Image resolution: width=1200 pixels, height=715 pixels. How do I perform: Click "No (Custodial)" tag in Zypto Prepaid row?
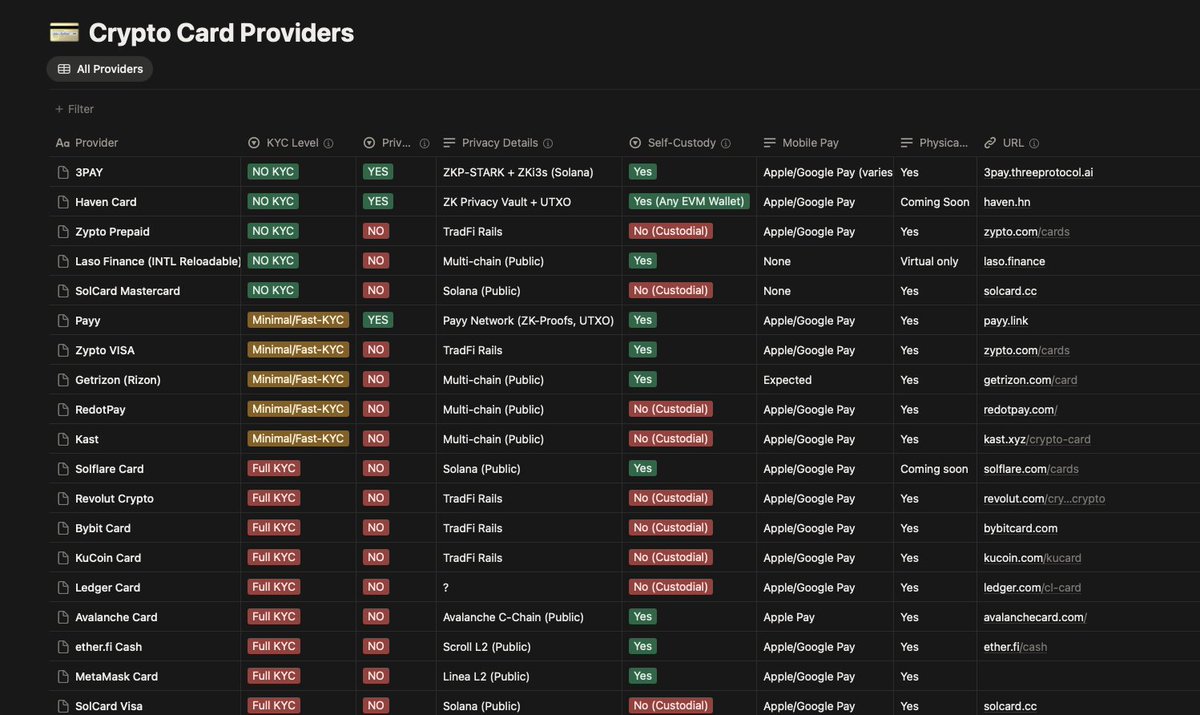click(x=671, y=231)
